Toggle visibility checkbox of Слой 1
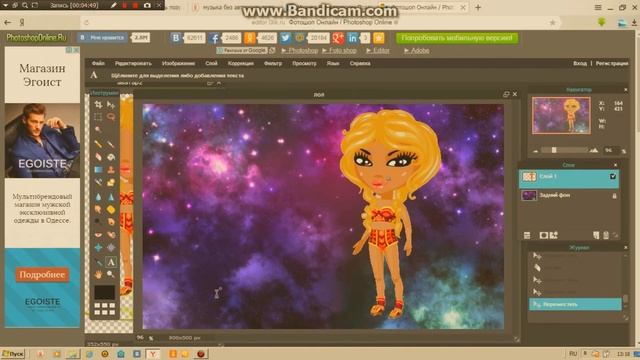This screenshot has width=640, height=360. tap(613, 176)
